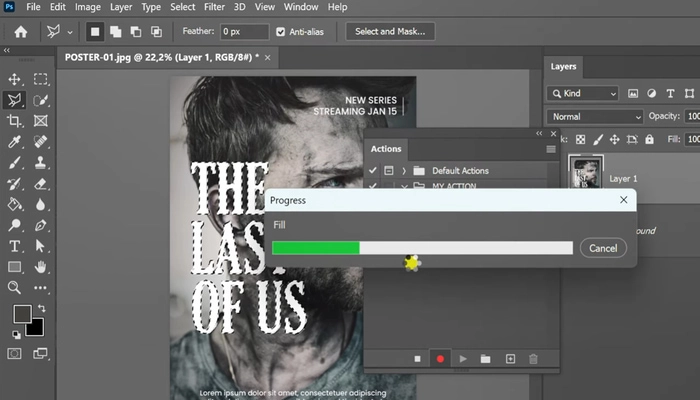The width and height of the screenshot is (700, 400).
Task: Select the Spot Healing Brush tool
Action: pyautogui.click(x=41, y=142)
